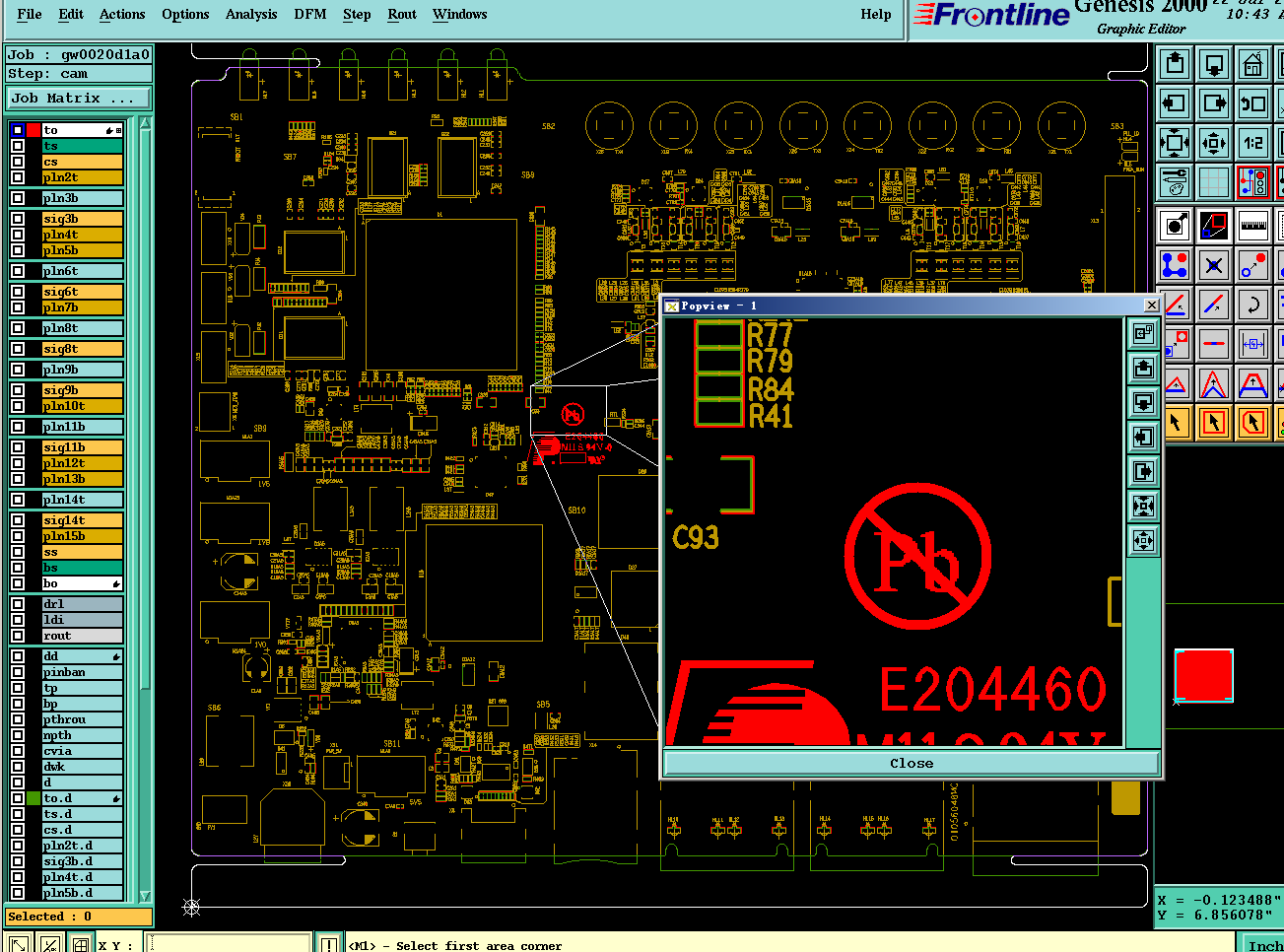Select the bo layer name
Screen dimensions: 1284x952
pos(83,583)
